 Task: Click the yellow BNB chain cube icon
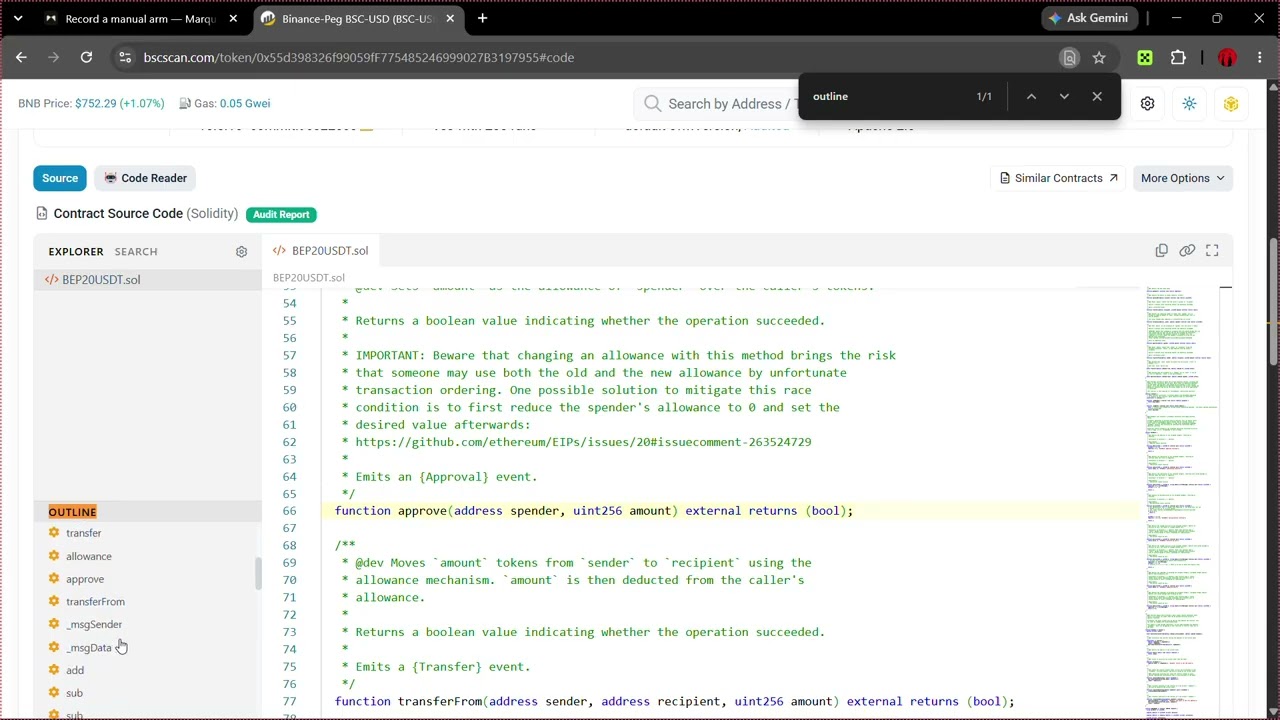click(1231, 104)
